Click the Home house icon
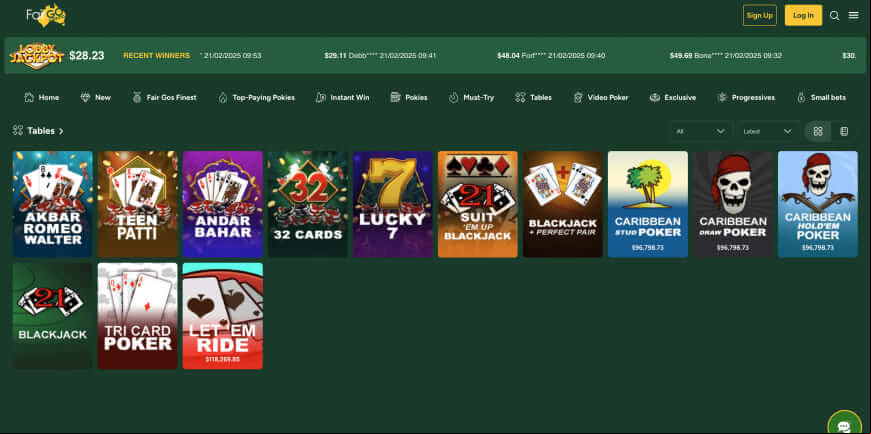The image size is (871, 434). 29,97
